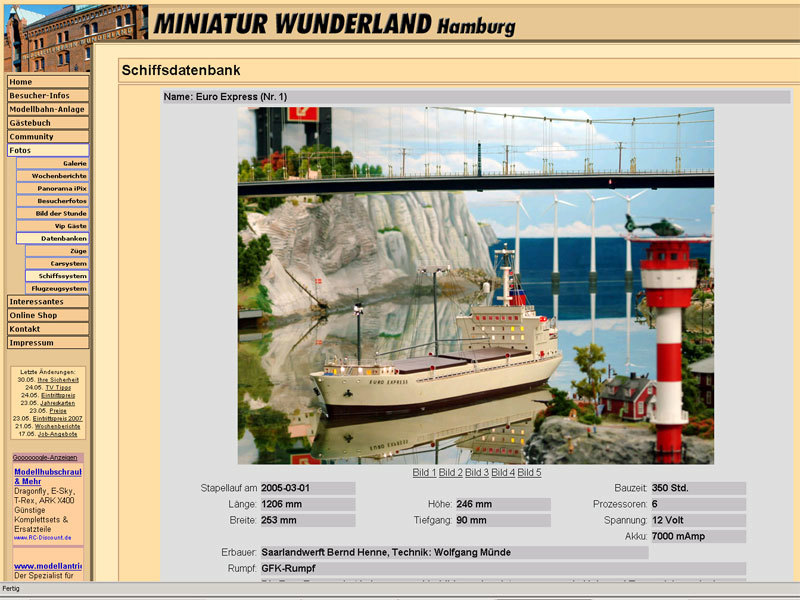This screenshot has width=800, height=600.
Task: Click the Miniatur Wunderland building logo image
Action: [x=76, y=38]
